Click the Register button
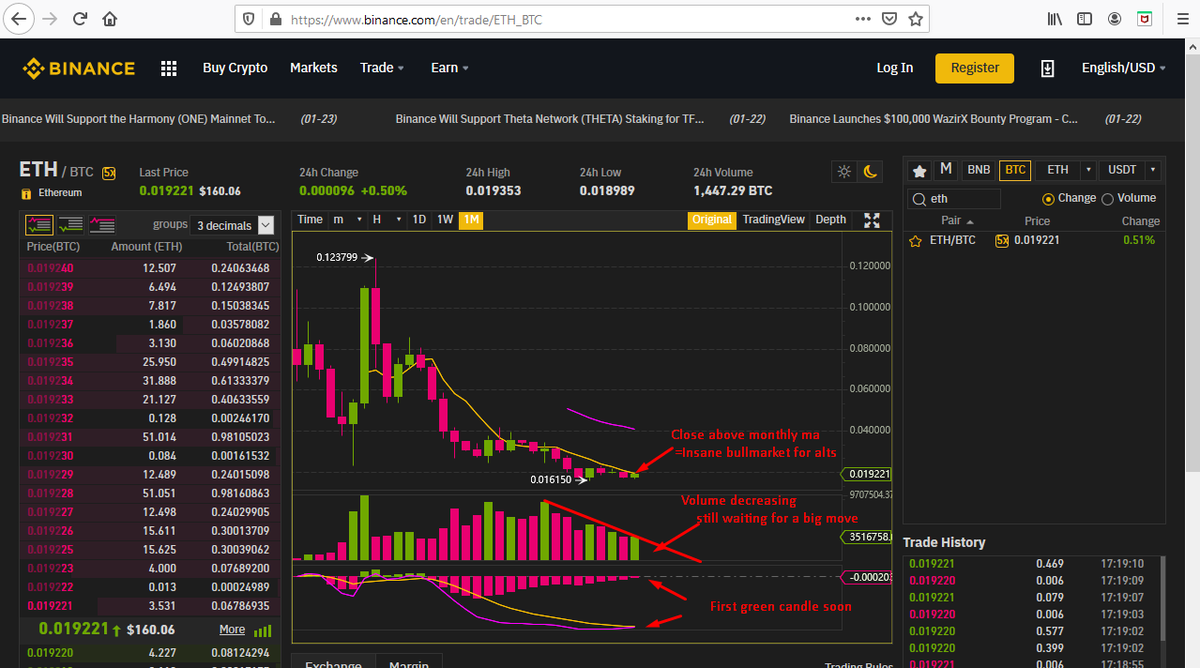The width and height of the screenshot is (1200, 668). (975, 68)
